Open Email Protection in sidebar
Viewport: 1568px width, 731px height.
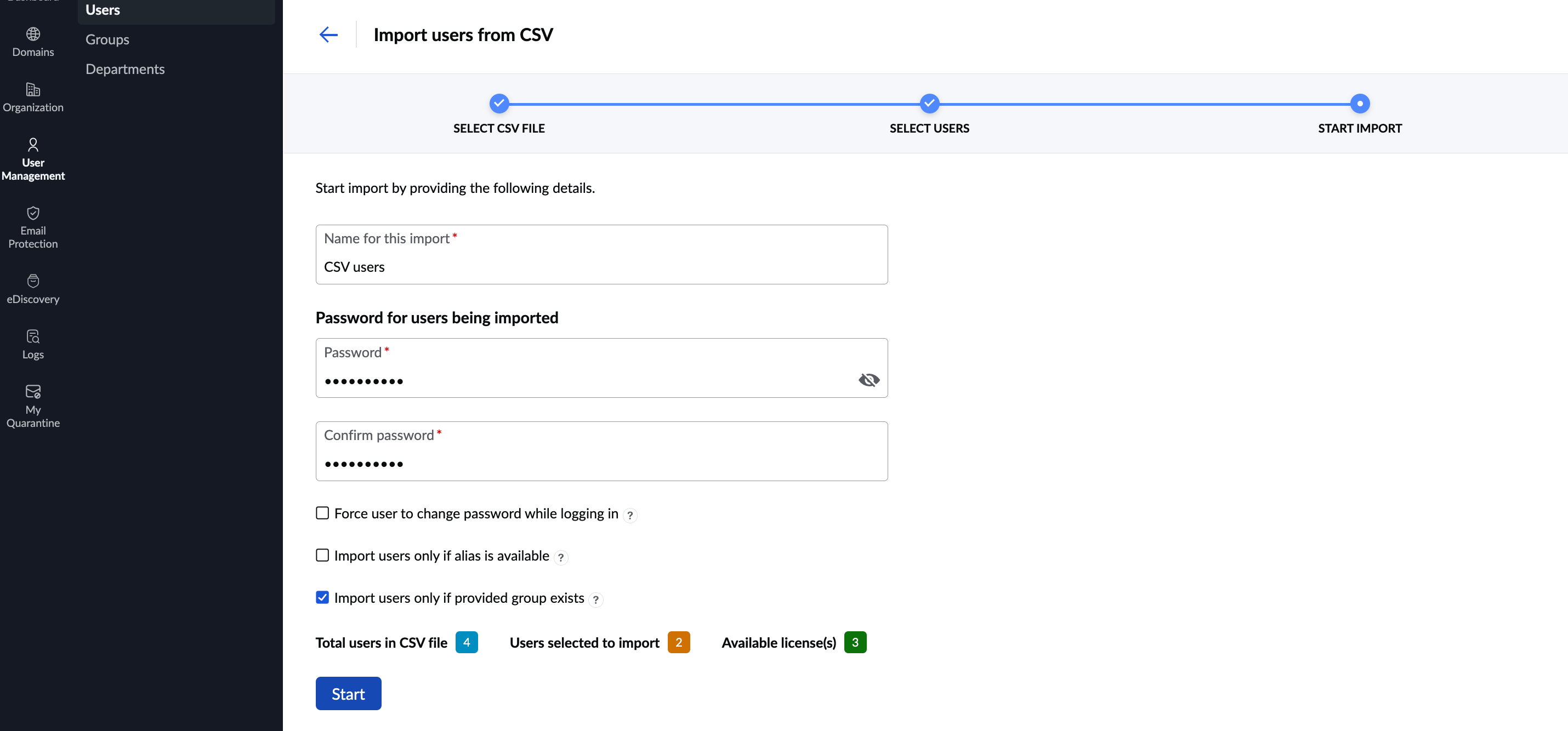(33, 227)
